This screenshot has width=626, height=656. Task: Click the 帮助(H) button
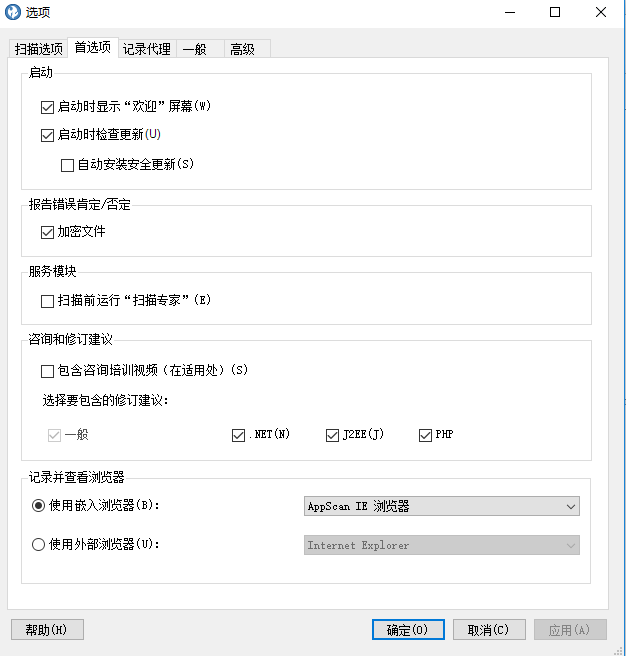pos(47,630)
